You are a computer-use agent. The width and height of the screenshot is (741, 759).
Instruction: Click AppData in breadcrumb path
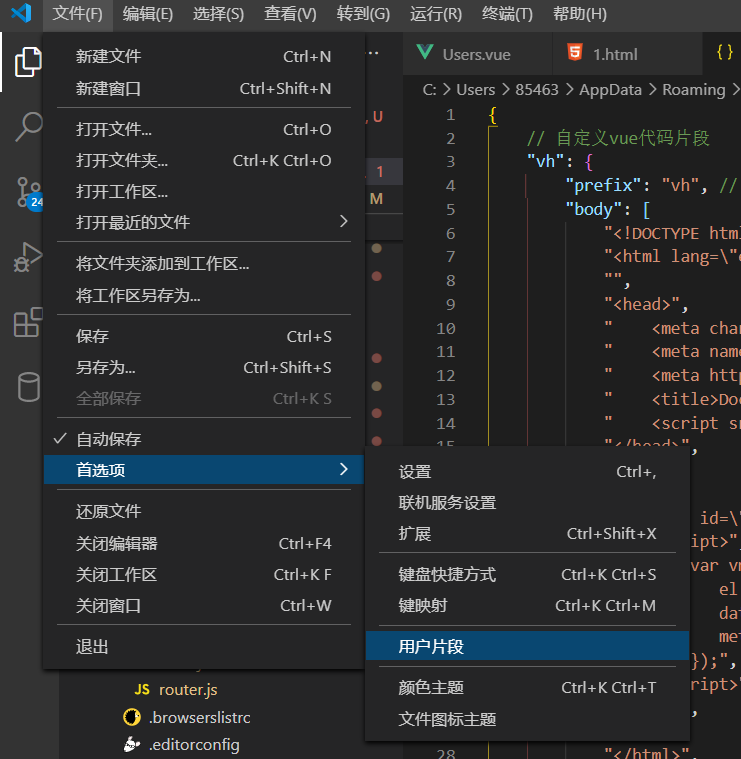coord(610,90)
